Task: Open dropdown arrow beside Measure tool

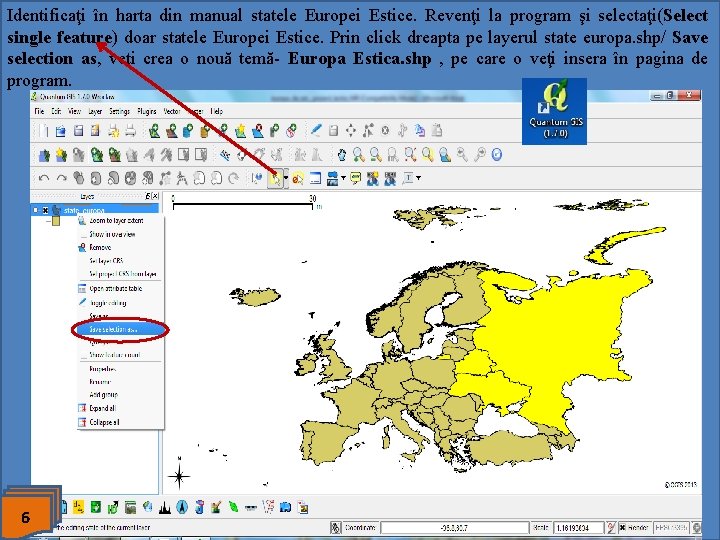Action: [343, 178]
